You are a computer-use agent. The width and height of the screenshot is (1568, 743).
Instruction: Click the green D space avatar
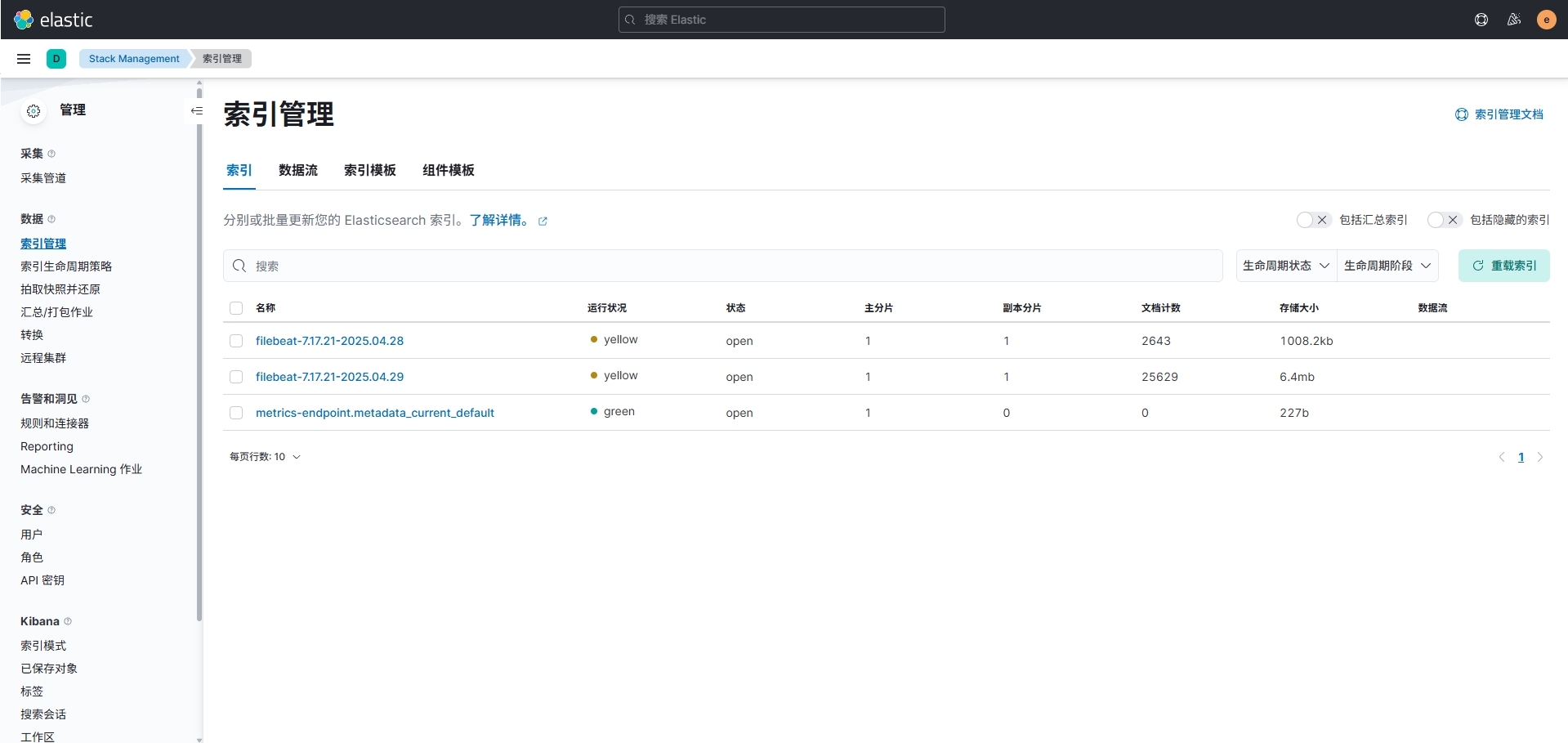[x=56, y=59]
